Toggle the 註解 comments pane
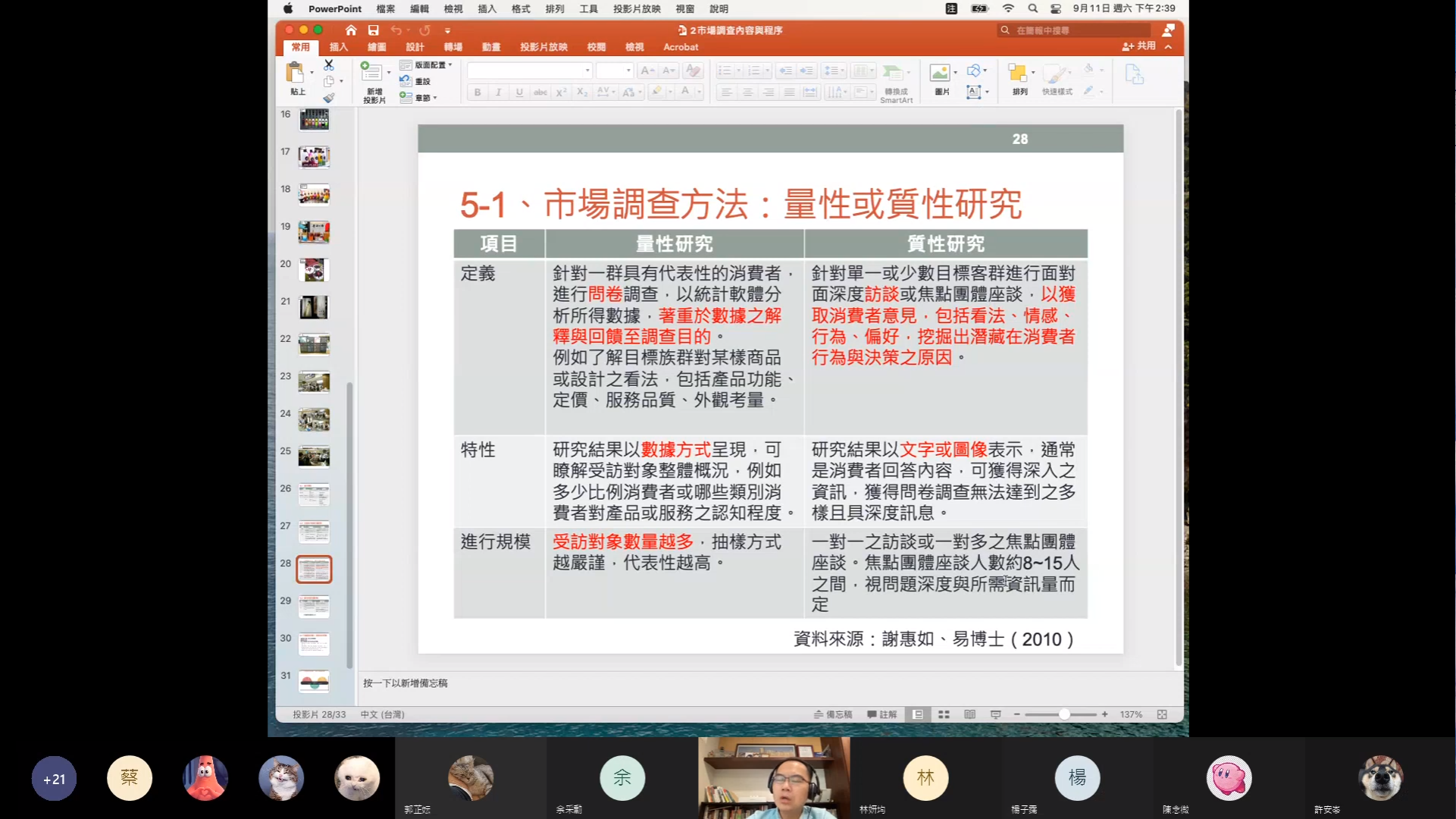The height and width of the screenshot is (819, 1456). 882,714
